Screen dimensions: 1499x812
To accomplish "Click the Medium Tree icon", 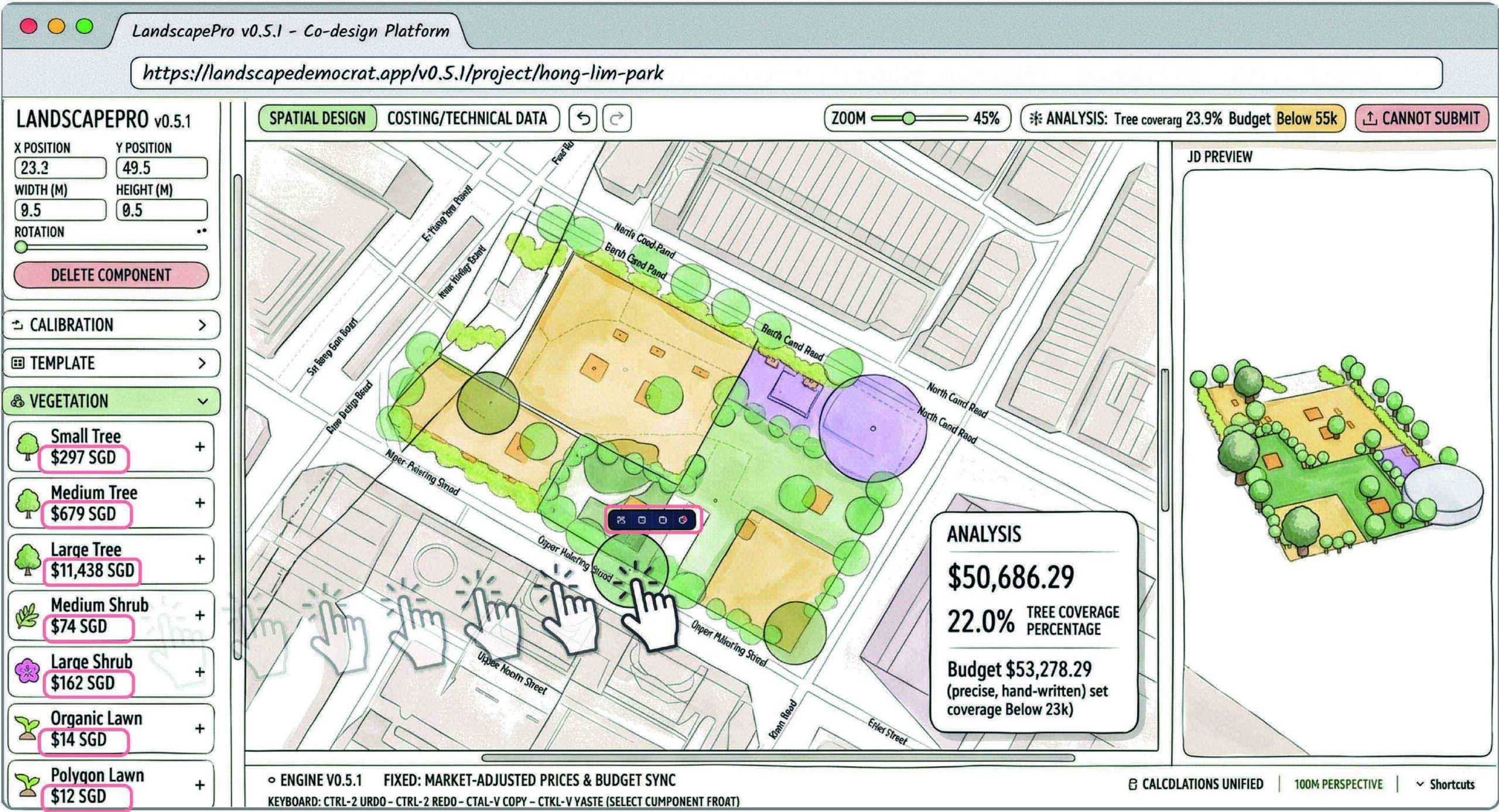I will pos(27,503).
